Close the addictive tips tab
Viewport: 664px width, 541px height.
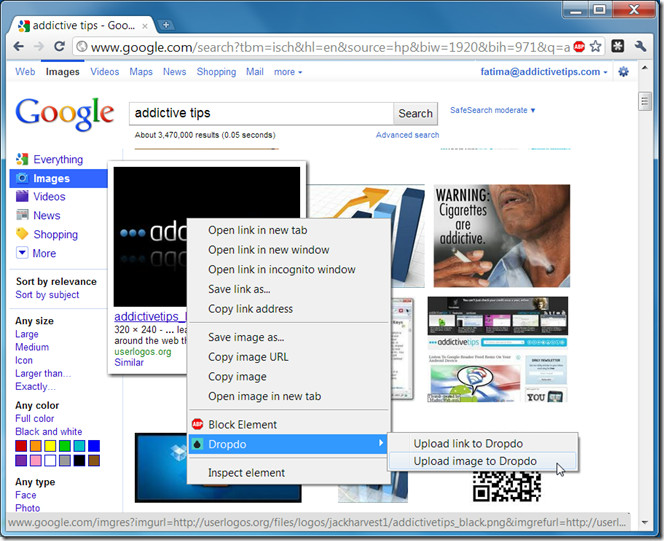(145, 26)
